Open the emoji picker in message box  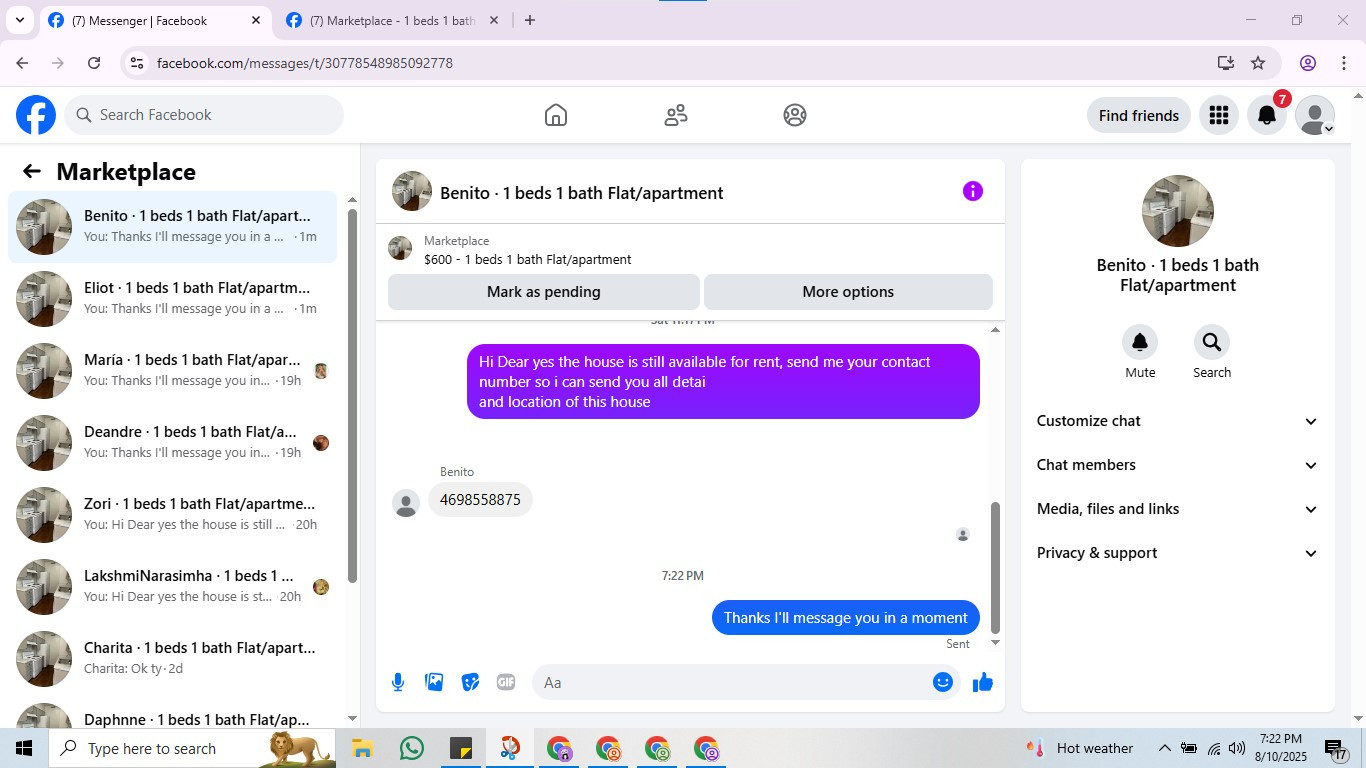tap(943, 682)
